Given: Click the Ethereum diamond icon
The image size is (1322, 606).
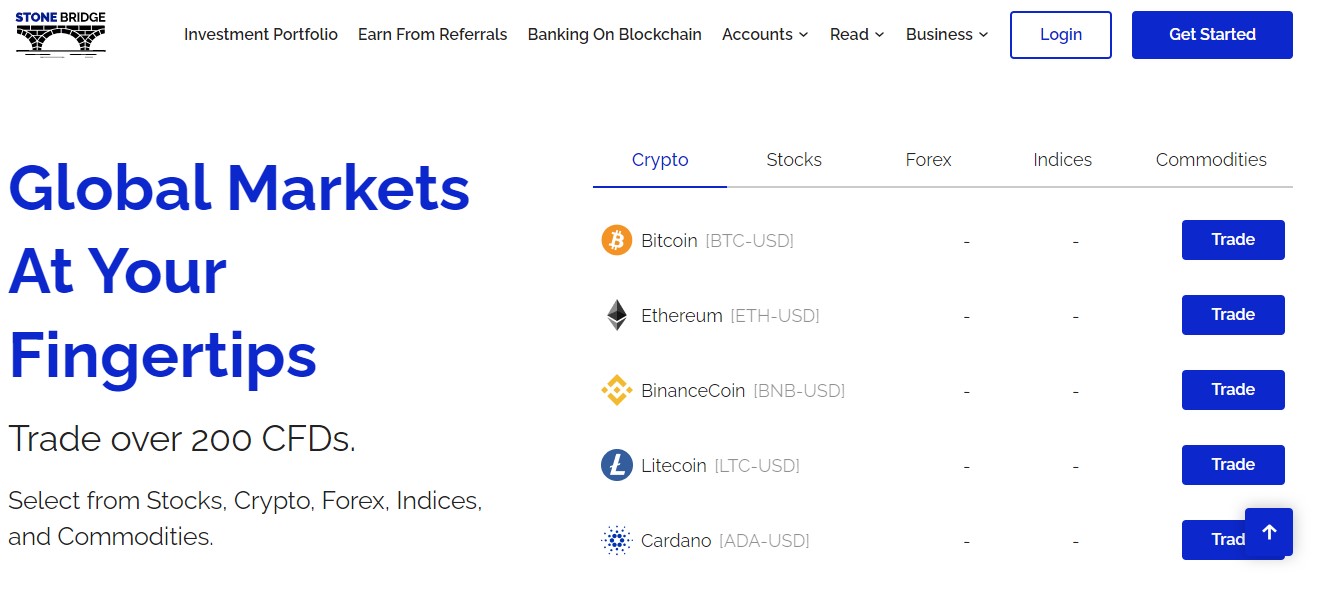Looking at the screenshot, I should coord(617,315).
